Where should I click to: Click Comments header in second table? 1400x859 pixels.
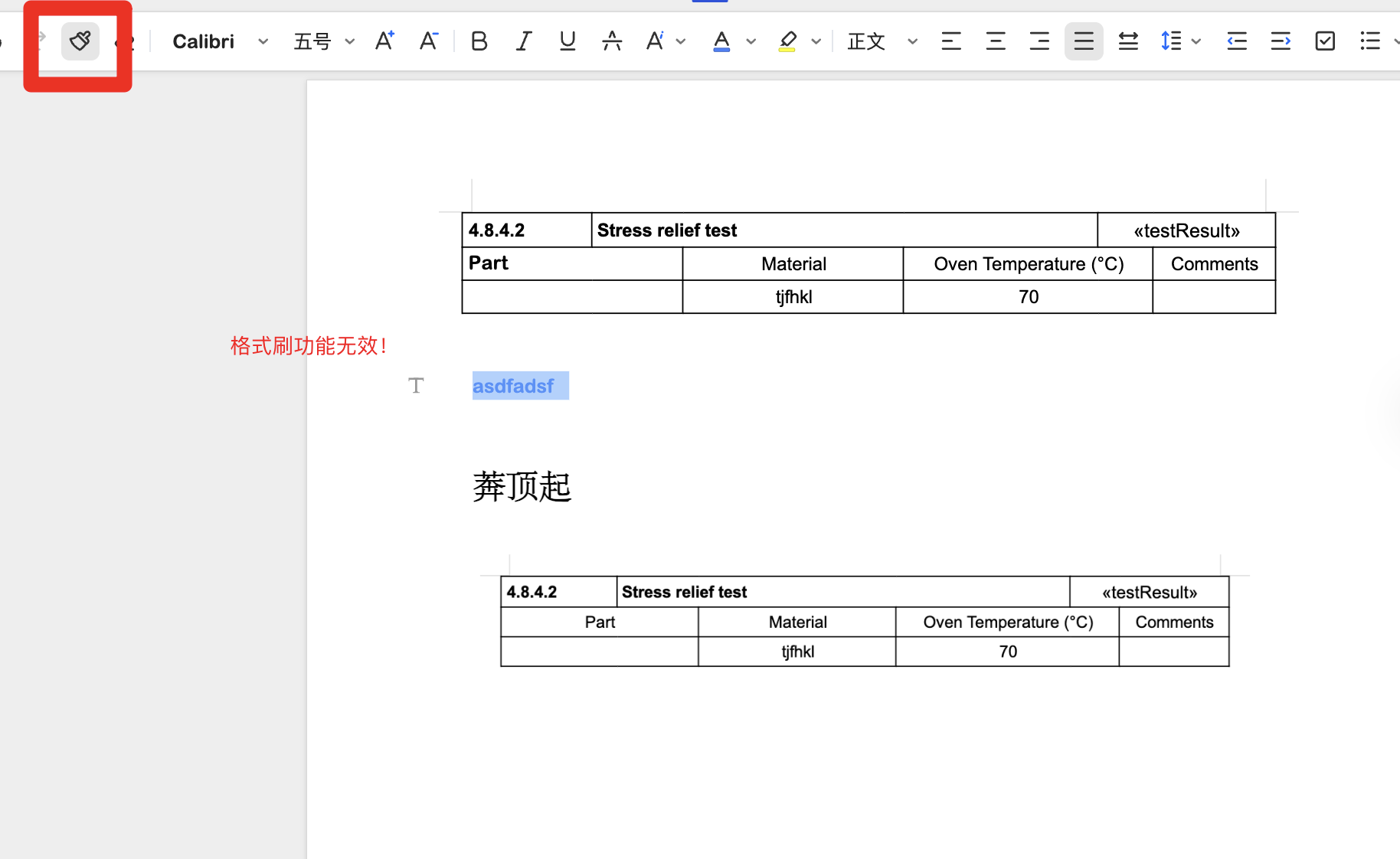(x=1174, y=622)
